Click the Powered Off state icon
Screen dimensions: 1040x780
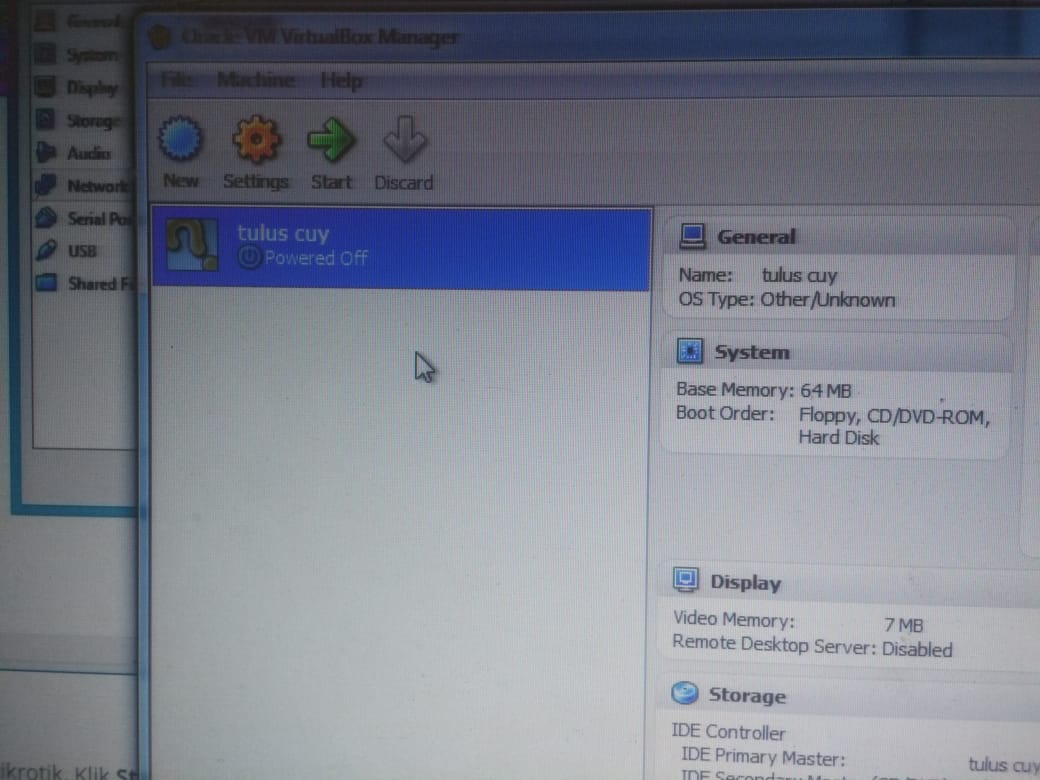tap(249, 257)
